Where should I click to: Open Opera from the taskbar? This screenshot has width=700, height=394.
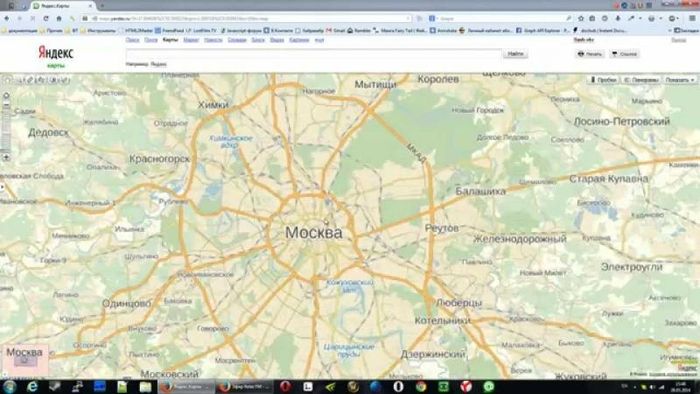coord(285,386)
